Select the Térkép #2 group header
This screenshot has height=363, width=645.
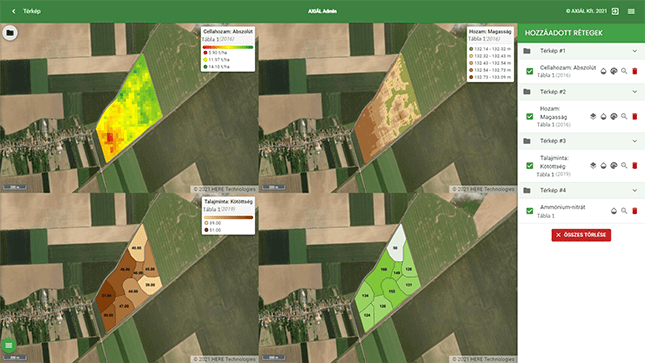click(x=581, y=92)
